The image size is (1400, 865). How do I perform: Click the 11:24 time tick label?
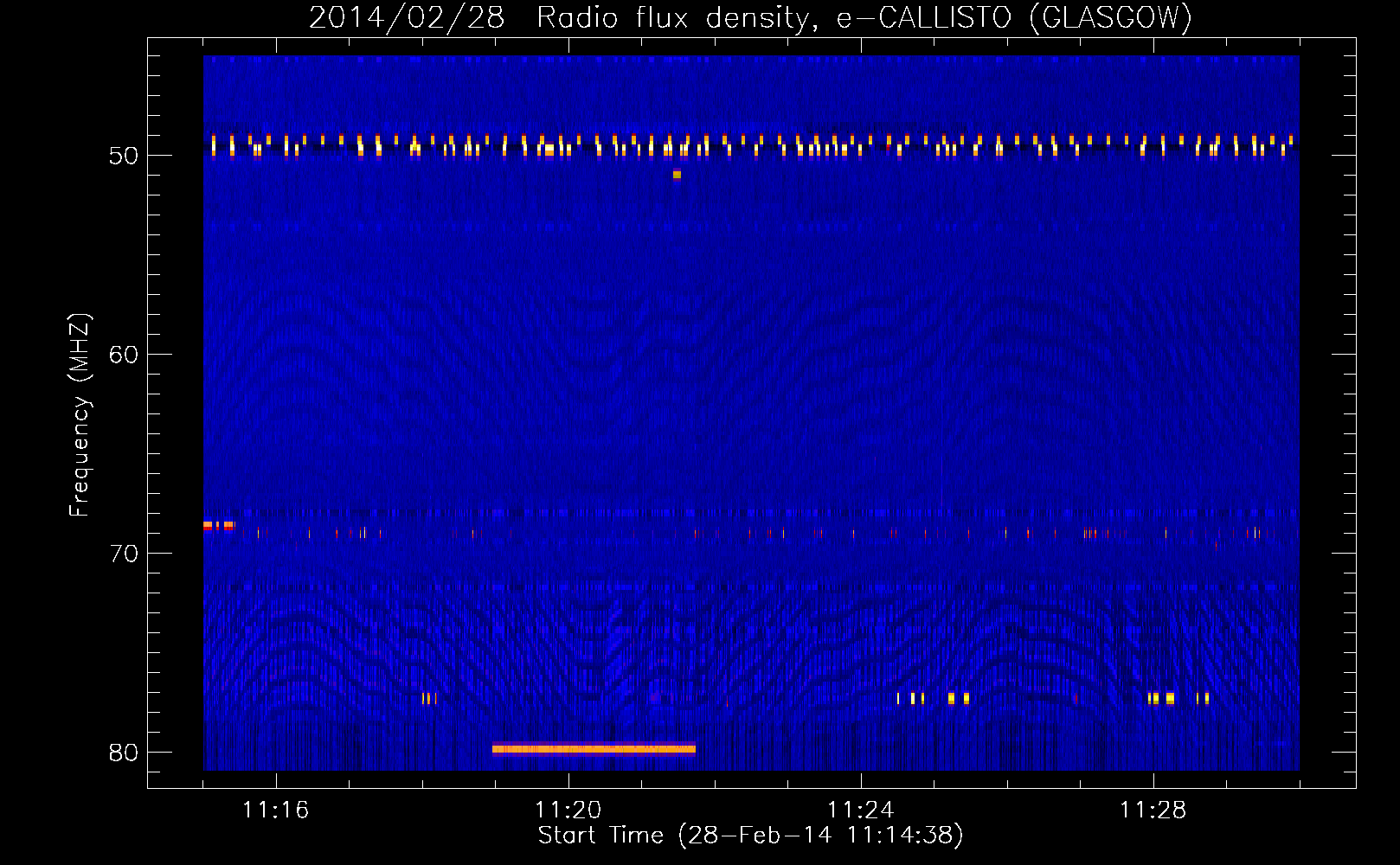[861, 811]
